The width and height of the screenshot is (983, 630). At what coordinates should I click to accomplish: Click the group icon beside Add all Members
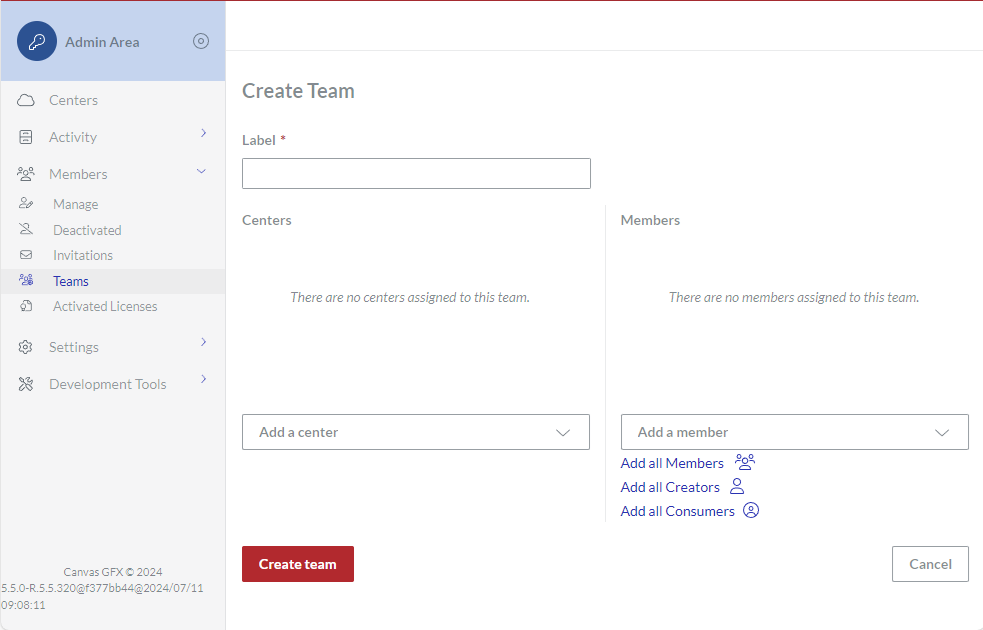744,462
